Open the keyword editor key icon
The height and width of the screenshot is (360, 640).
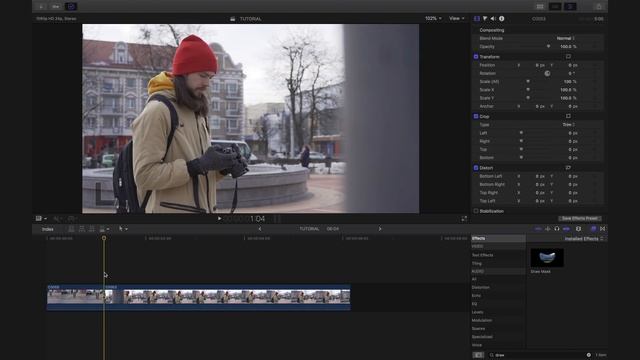(x=56, y=7)
